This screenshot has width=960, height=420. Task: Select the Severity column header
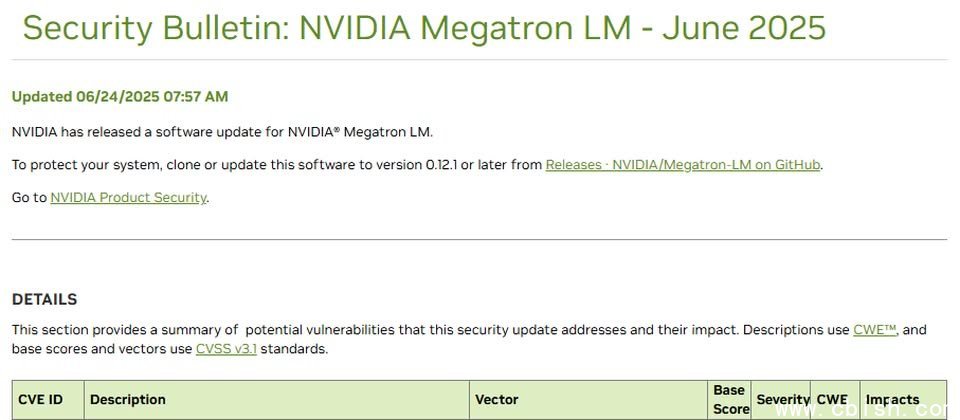point(781,400)
